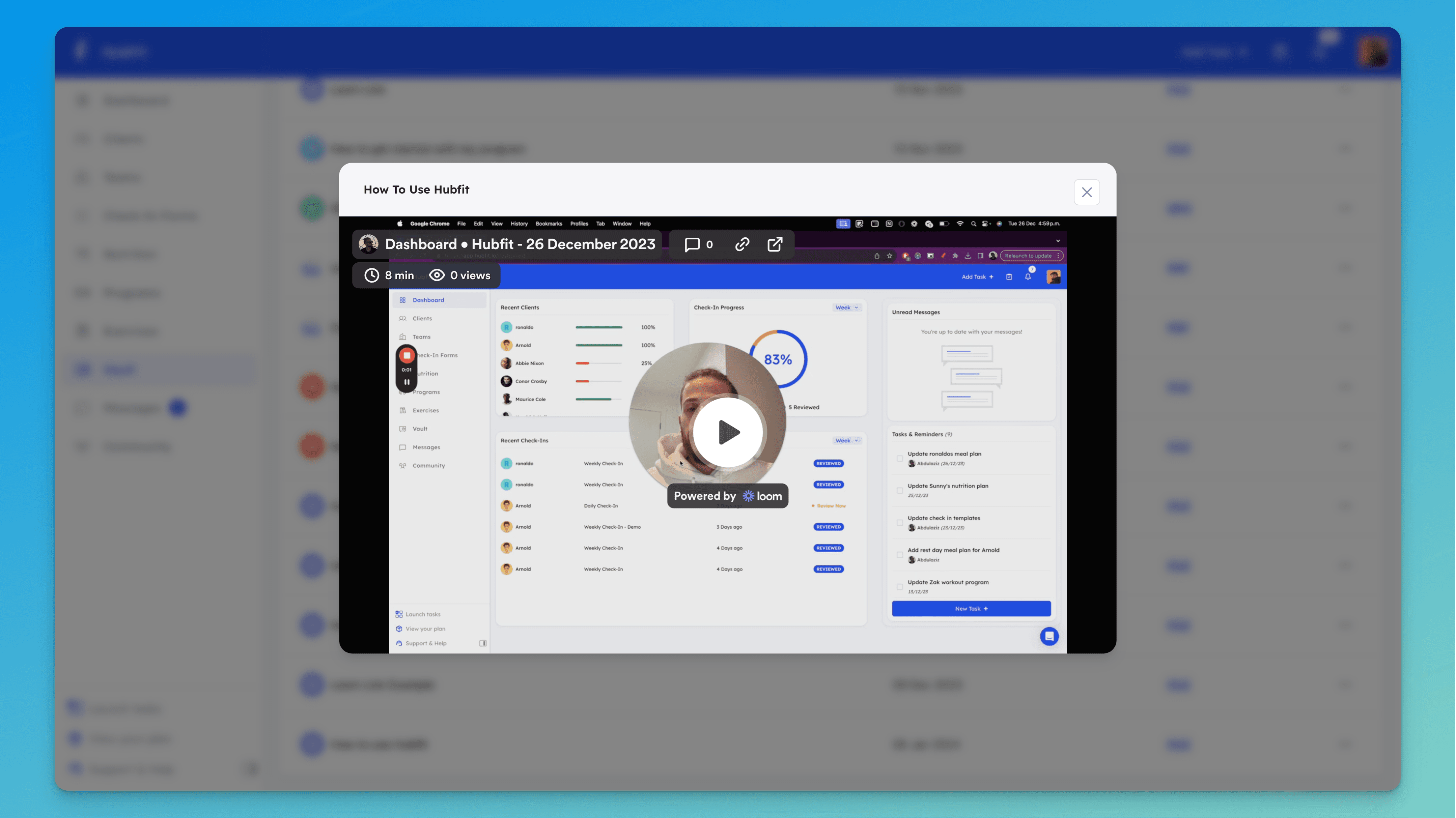The width and height of the screenshot is (1456, 818).
Task: Click Abbie Nixon's 25% progress bar
Action: (598, 363)
